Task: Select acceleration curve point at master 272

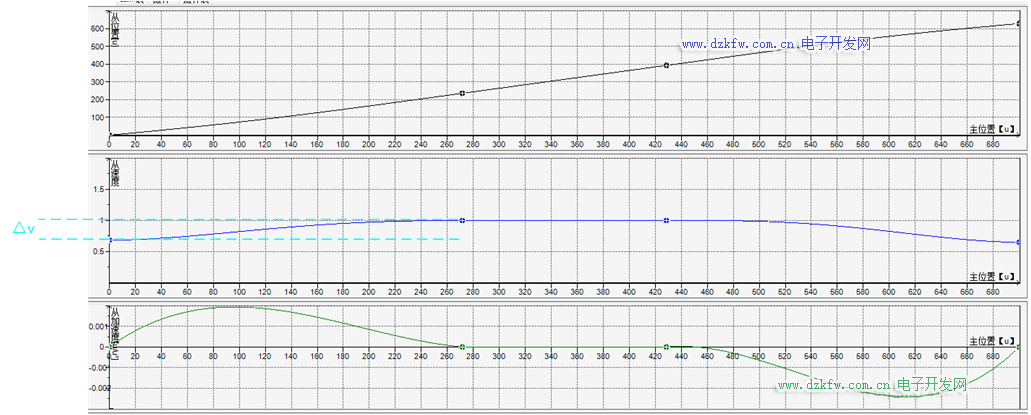Action: [x=462, y=347]
